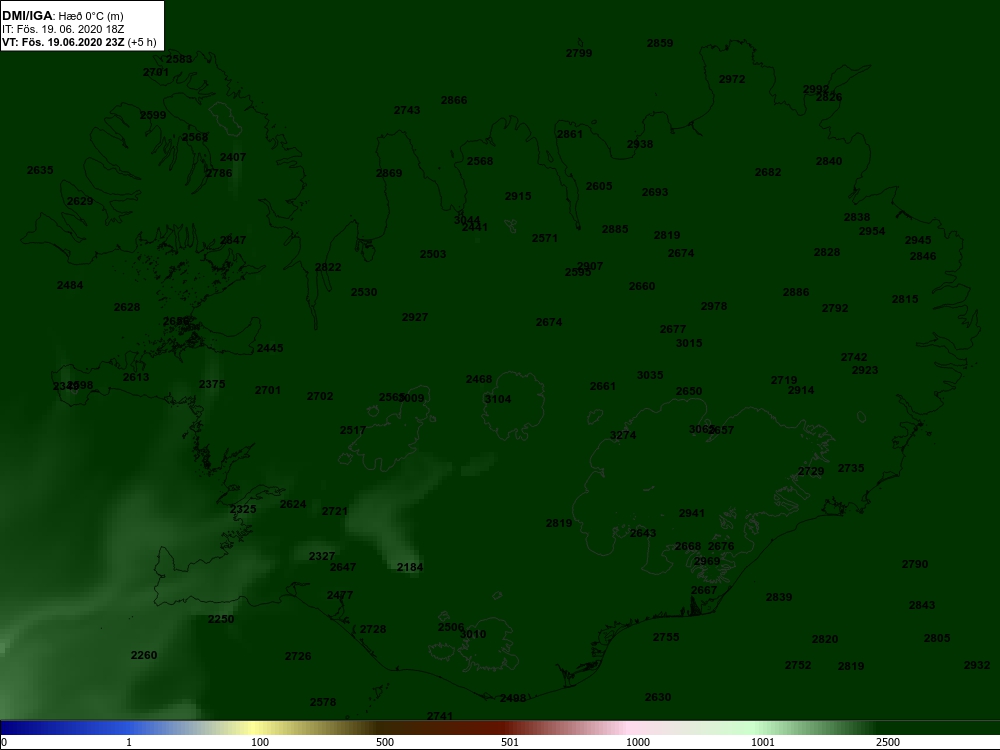Click the map value 2635
This screenshot has width=1000, height=750.
click(x=40, y=170)
